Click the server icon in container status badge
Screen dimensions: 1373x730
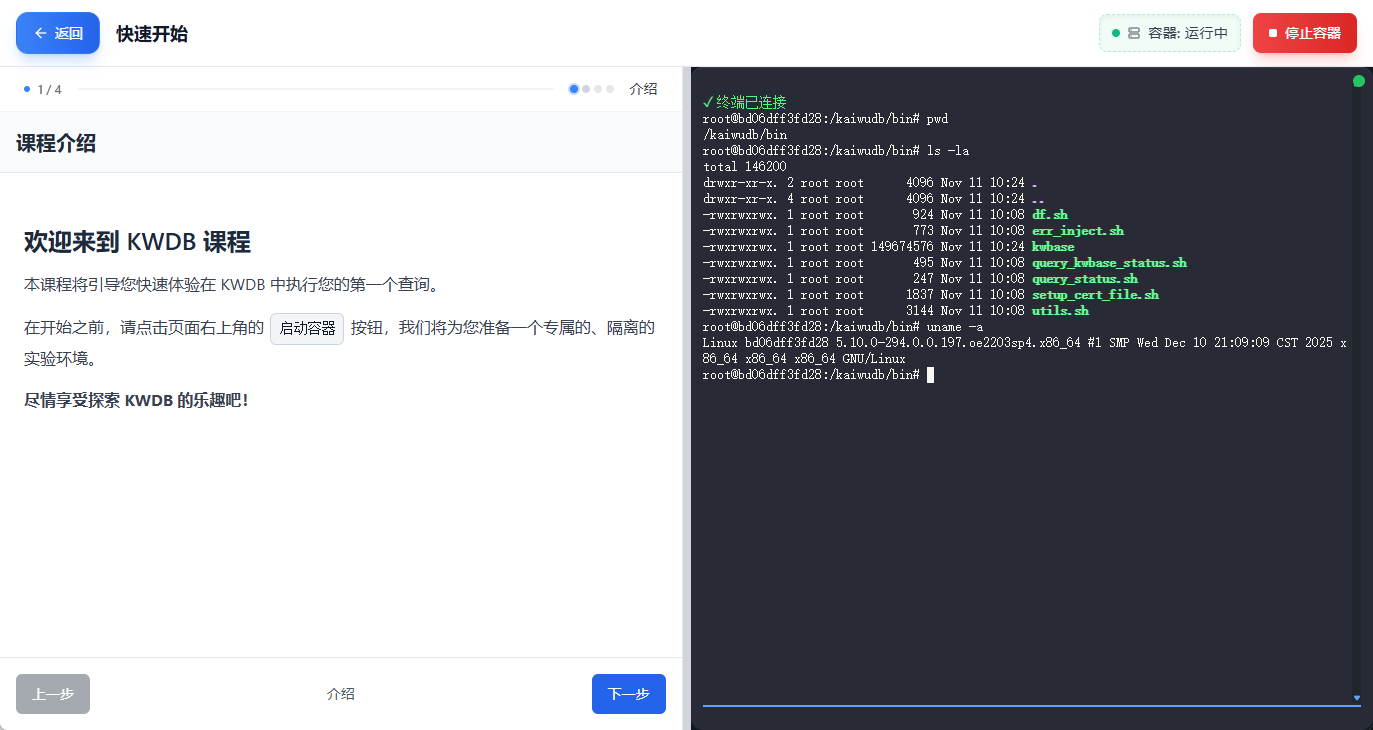[x=1134, y=33]
